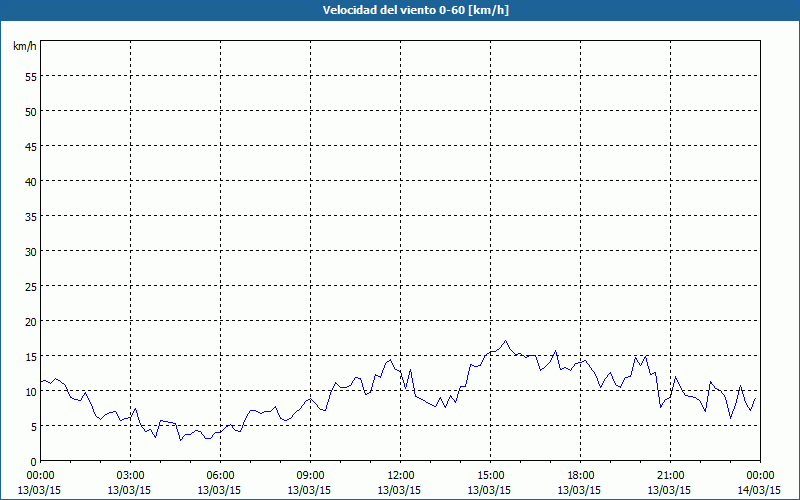Select the 0 km/h axis label
800x500 pixels.
[x=34, y=462]
